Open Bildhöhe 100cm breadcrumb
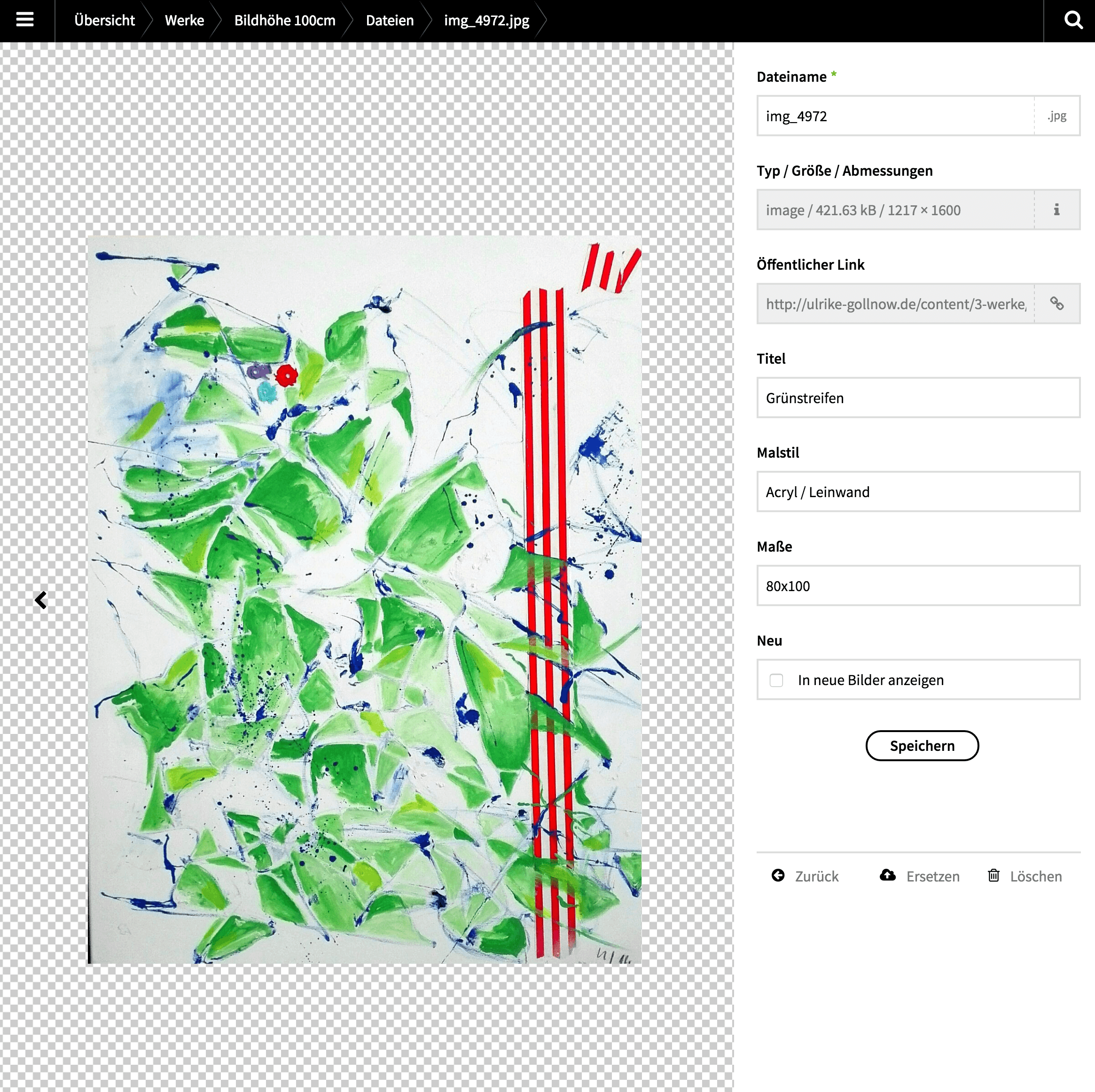Screen dimensions: 1095x1092 pyautogui.click(x=284, y=20)
